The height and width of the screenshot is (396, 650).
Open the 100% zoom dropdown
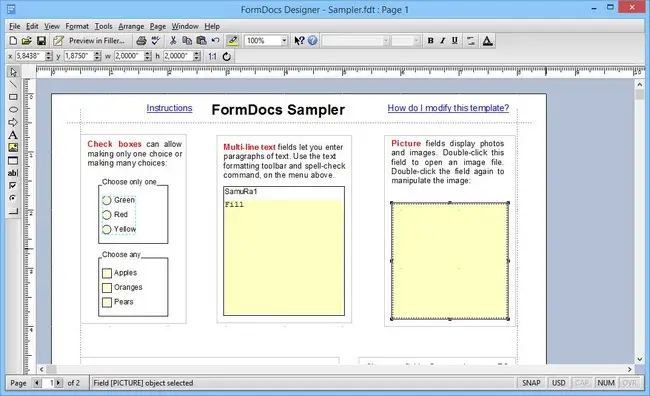pyautogui.click(x=284, y=41)
